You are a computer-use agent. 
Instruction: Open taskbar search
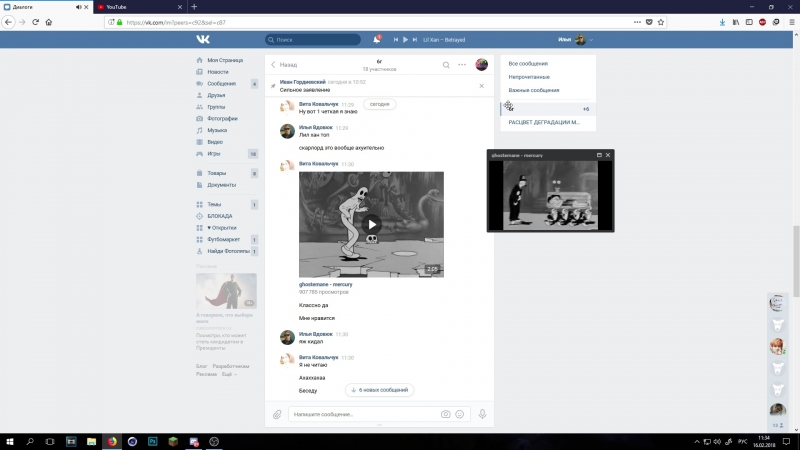click(30, 441)
